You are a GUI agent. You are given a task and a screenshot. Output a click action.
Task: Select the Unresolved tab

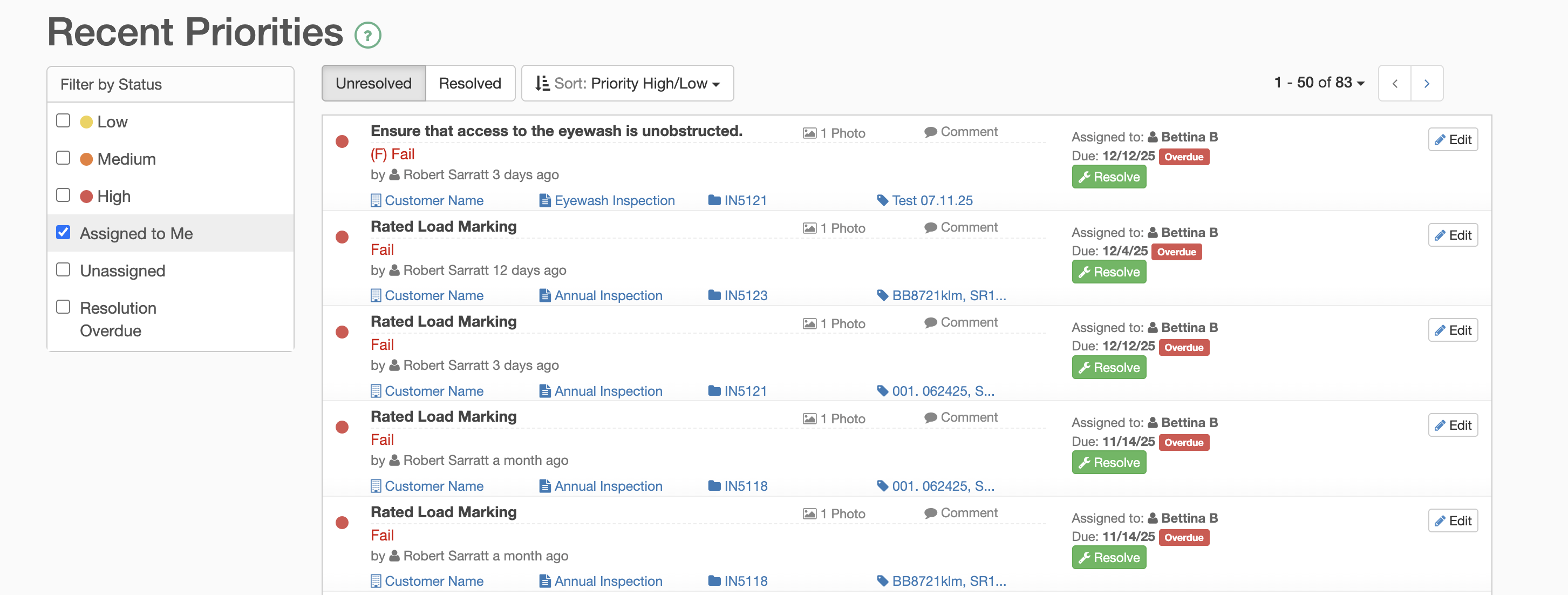point(373,84)
